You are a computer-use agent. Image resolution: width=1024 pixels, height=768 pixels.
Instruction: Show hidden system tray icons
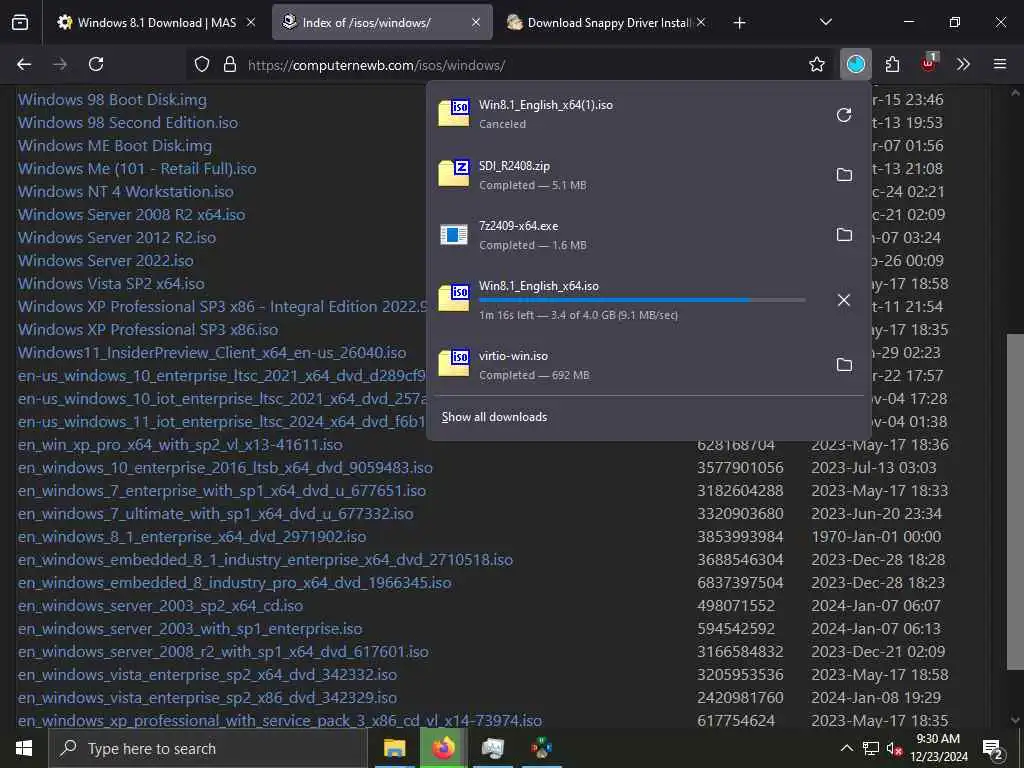click(846, 748)
